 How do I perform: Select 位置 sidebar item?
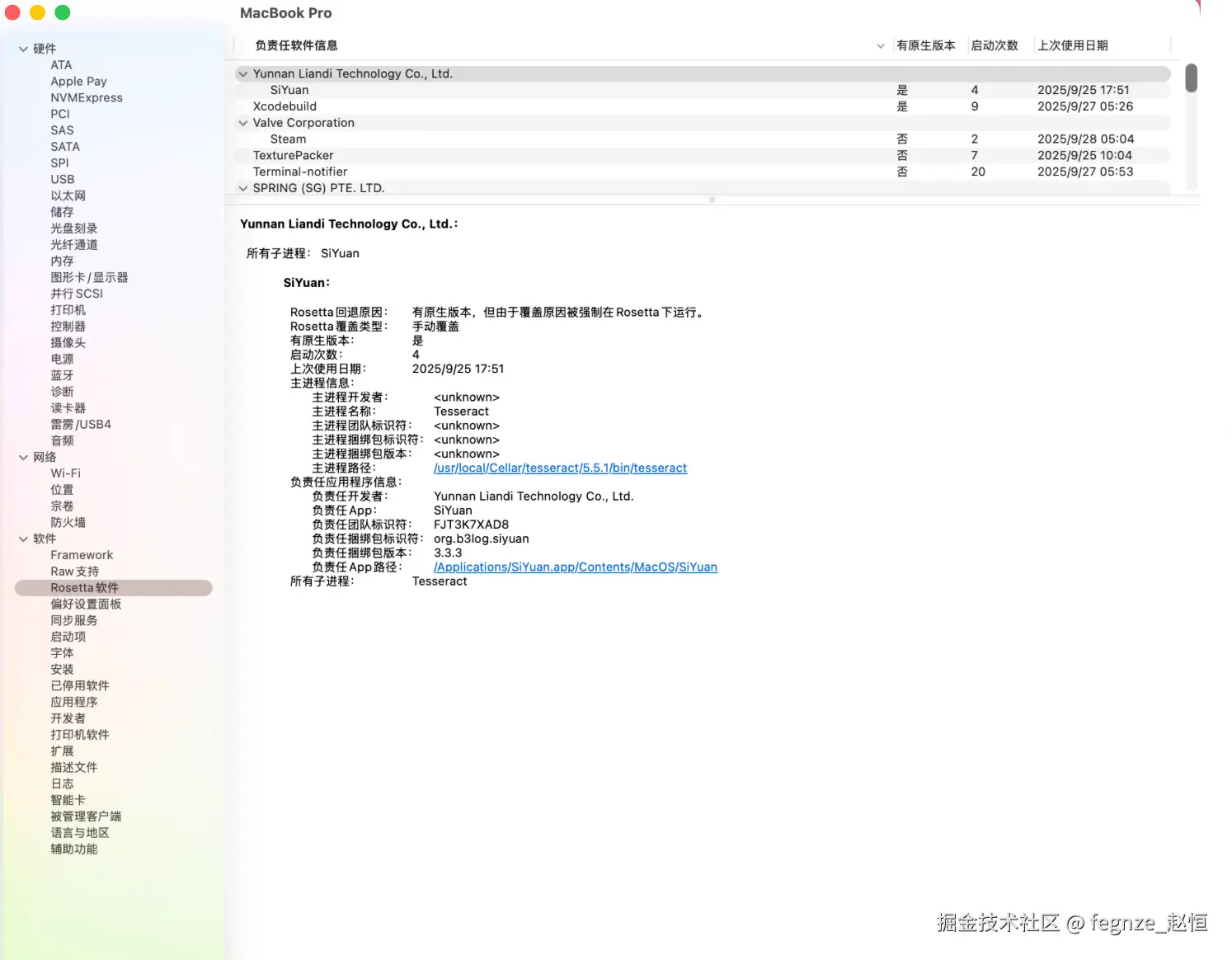(x=62, y=490)
